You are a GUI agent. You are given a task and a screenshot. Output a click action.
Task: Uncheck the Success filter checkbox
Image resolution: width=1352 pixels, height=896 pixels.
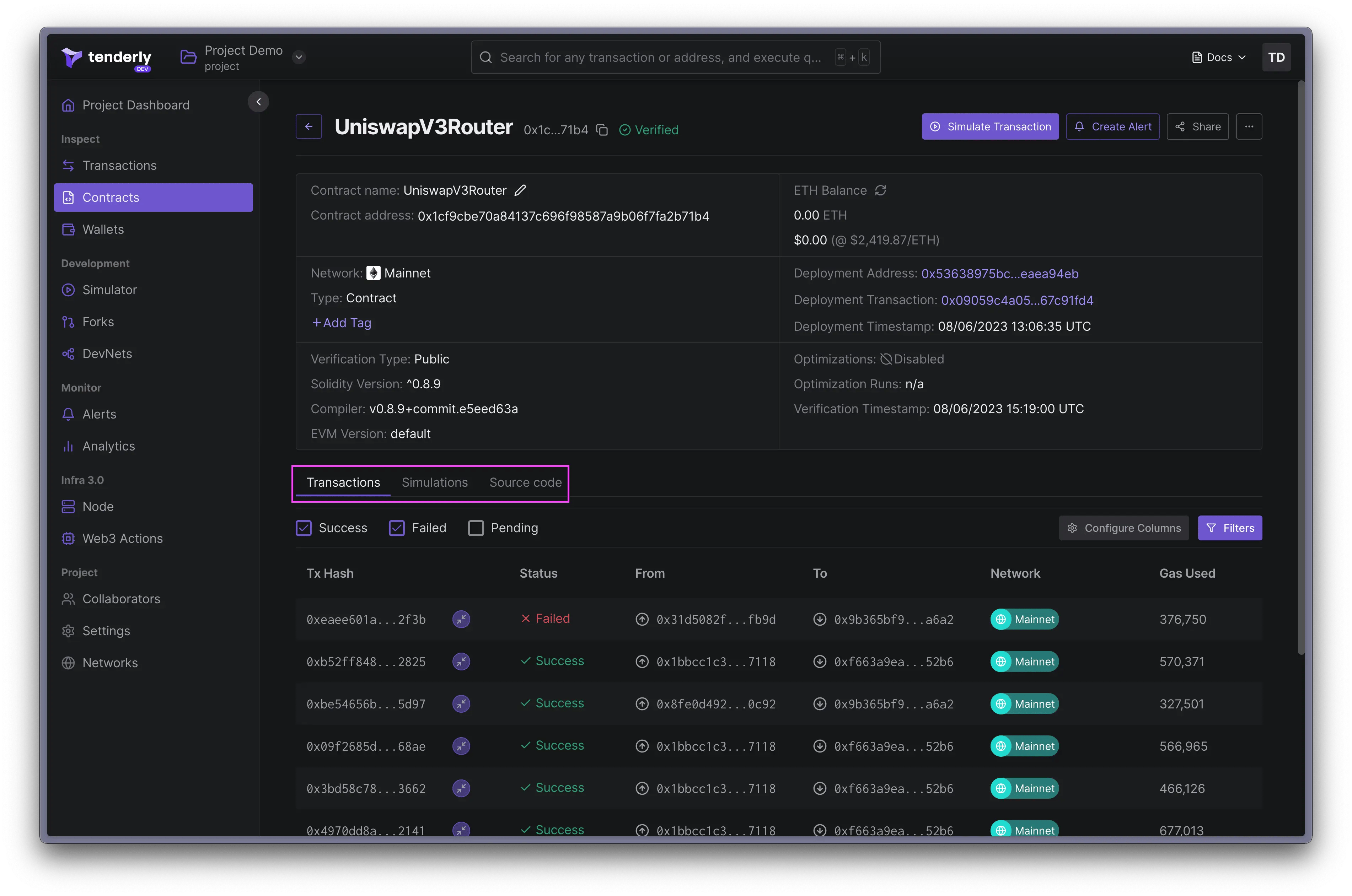coord(304,528)
